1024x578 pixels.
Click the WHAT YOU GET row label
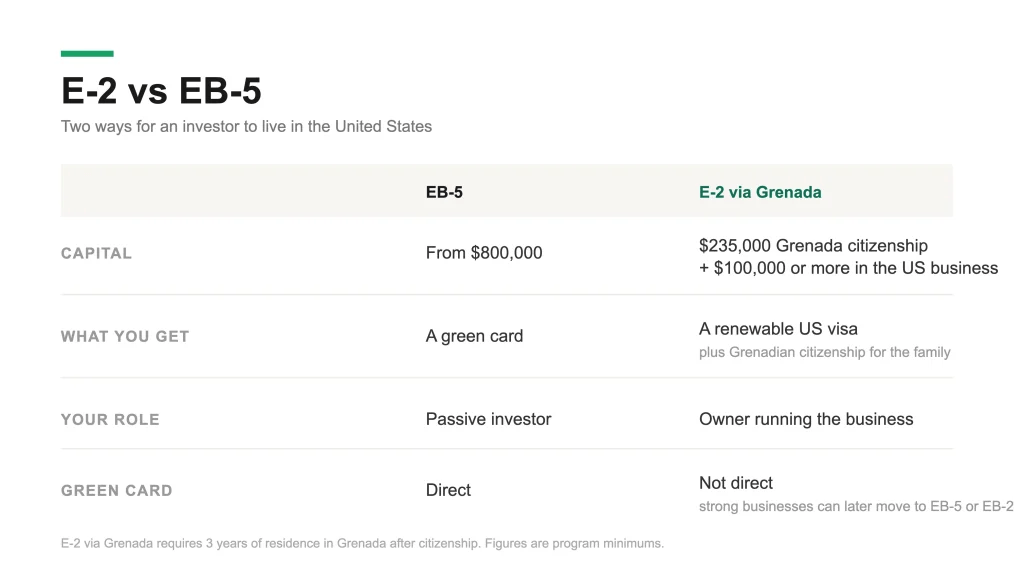[125, 336]
